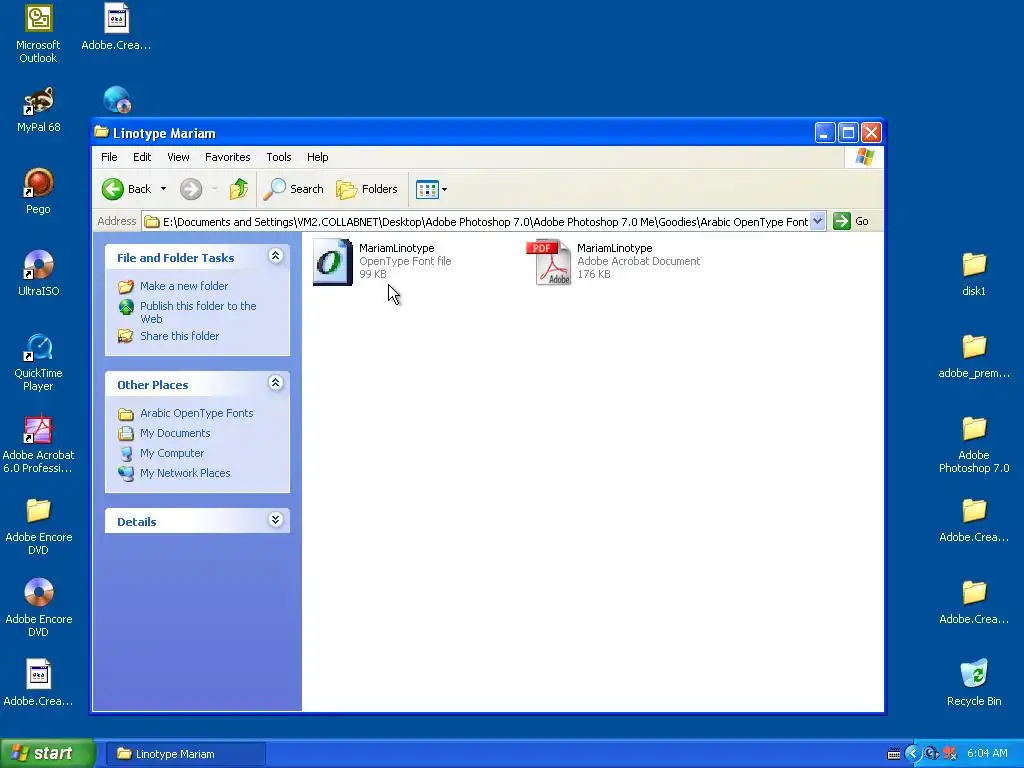Go to Arabic OpenType Fonts folder link

[x=197, y=413]
